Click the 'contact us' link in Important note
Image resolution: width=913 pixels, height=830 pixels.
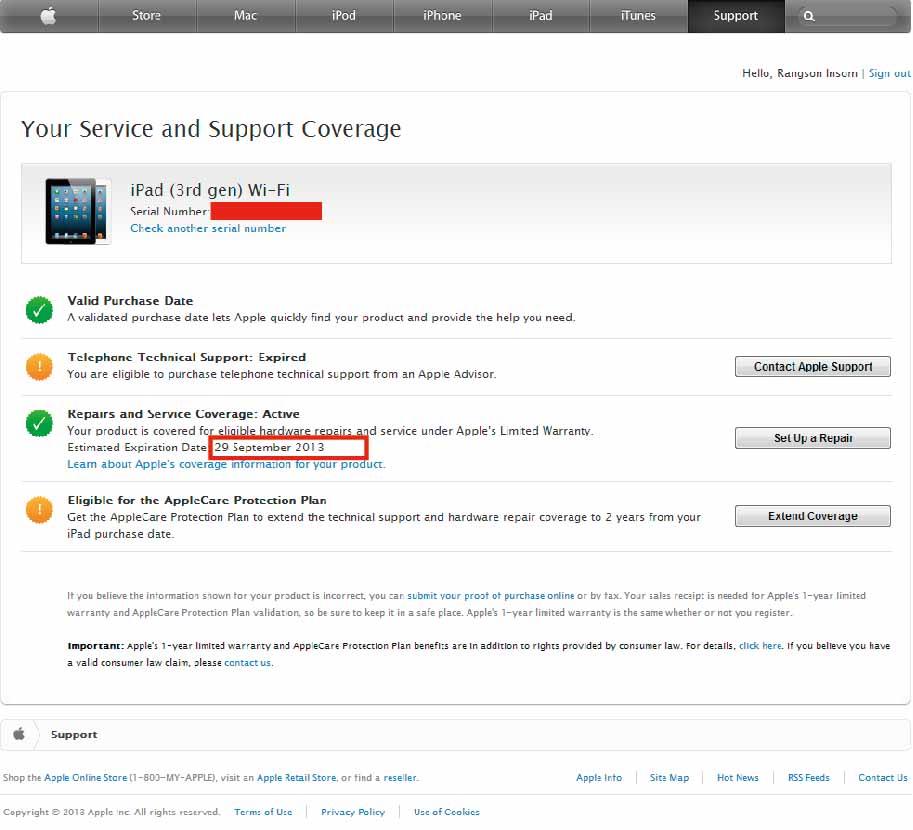point(247,663)
